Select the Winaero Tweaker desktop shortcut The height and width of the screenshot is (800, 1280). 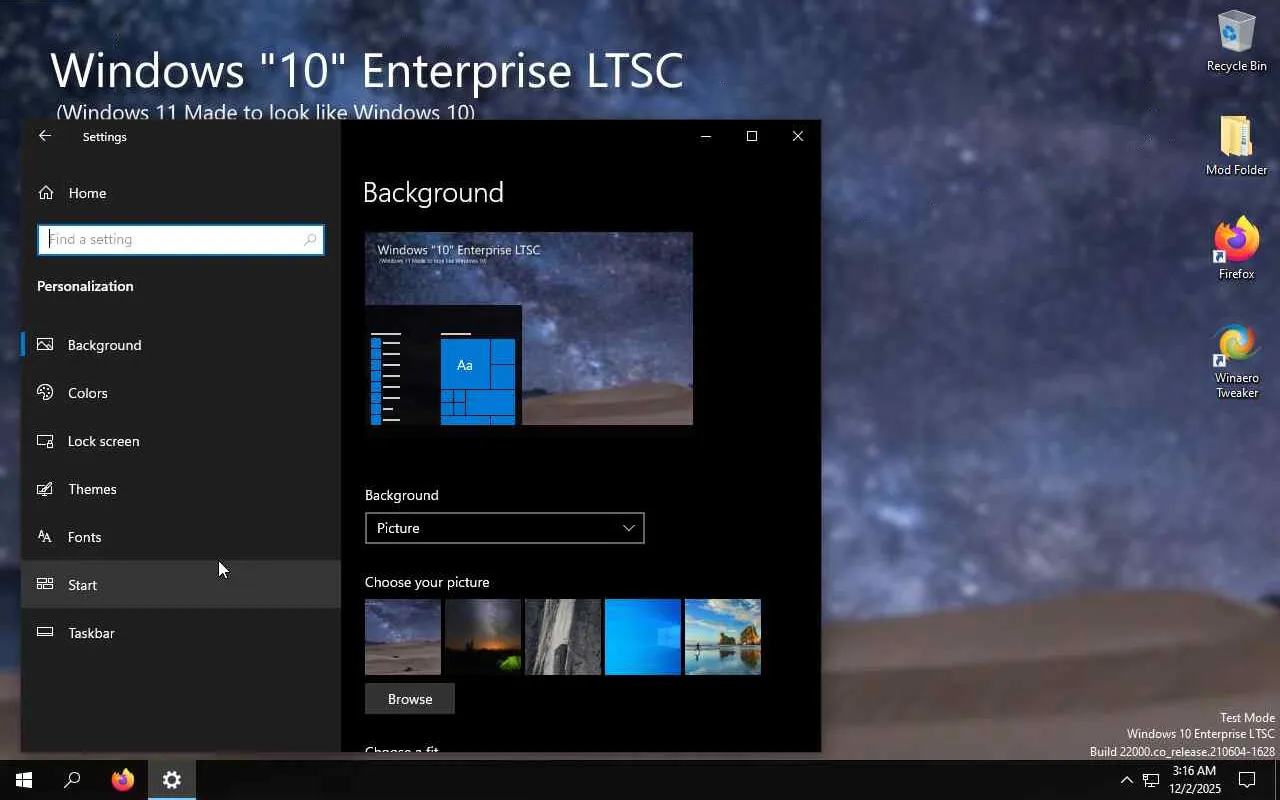point(1237,361)
